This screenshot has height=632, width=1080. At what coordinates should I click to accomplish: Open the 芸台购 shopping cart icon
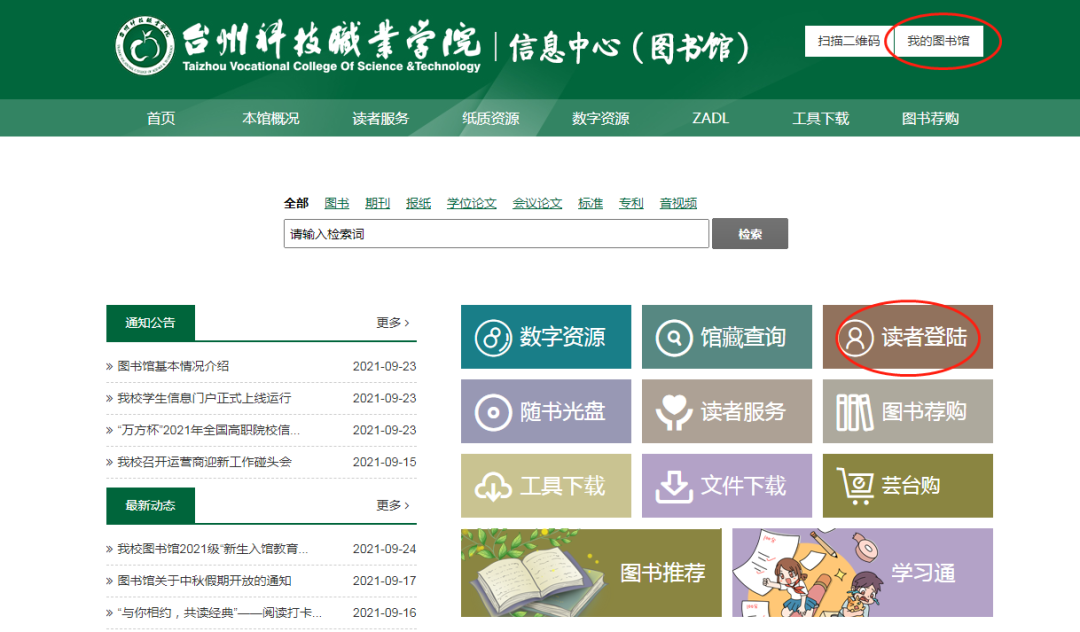(x=907, y=485)
